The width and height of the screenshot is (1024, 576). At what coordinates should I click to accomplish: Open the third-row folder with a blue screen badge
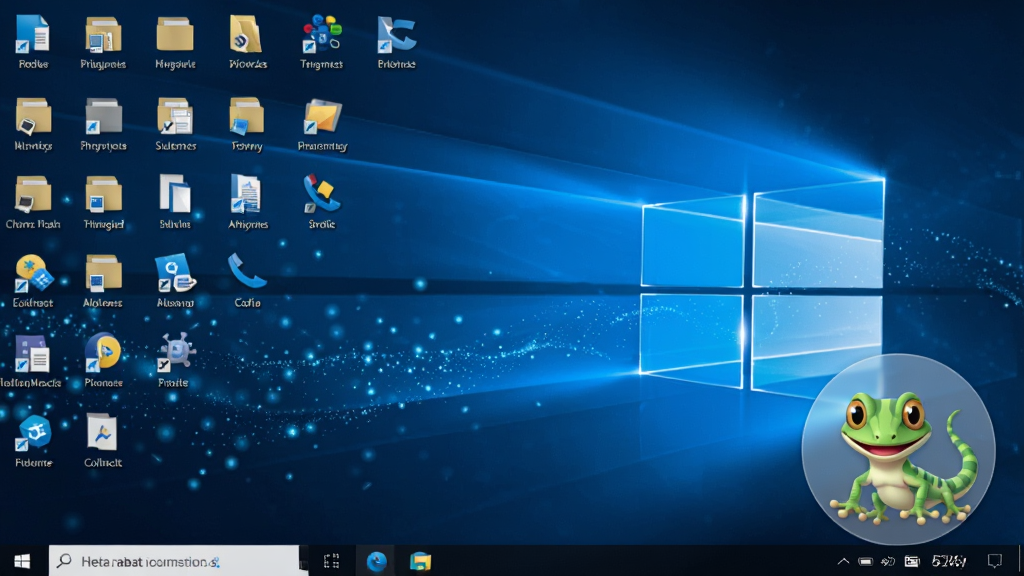[103, 195]
